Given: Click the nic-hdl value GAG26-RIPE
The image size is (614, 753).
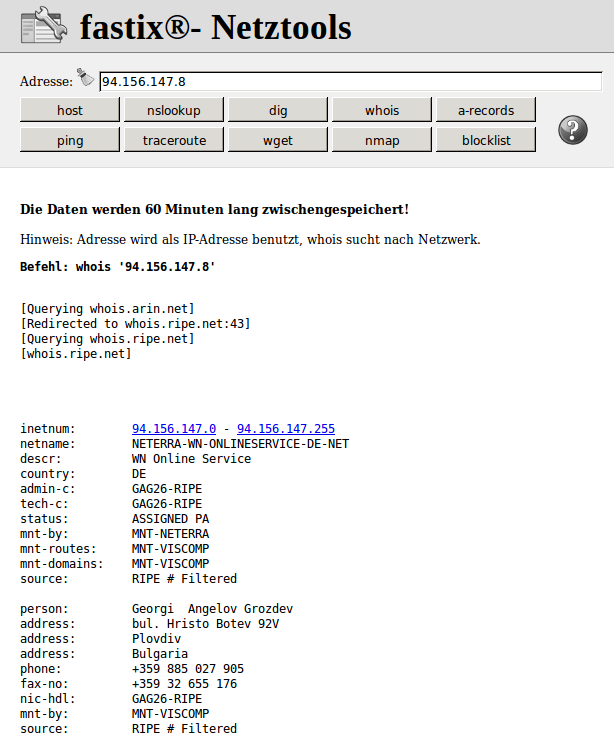Looking at the screenshot, I should [167, 699].
